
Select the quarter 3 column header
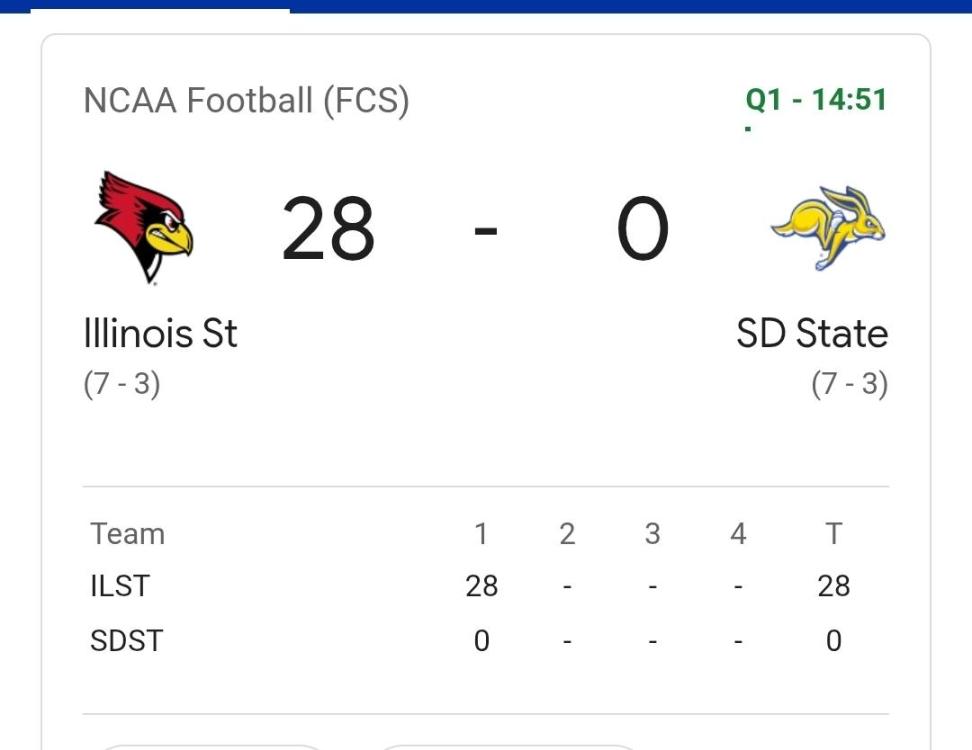(652, 534)
